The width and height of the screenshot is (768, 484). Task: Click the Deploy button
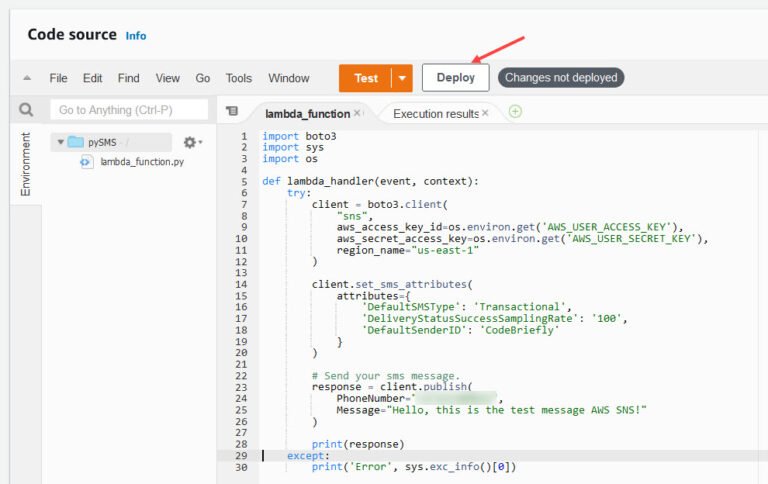coord(455,78)
